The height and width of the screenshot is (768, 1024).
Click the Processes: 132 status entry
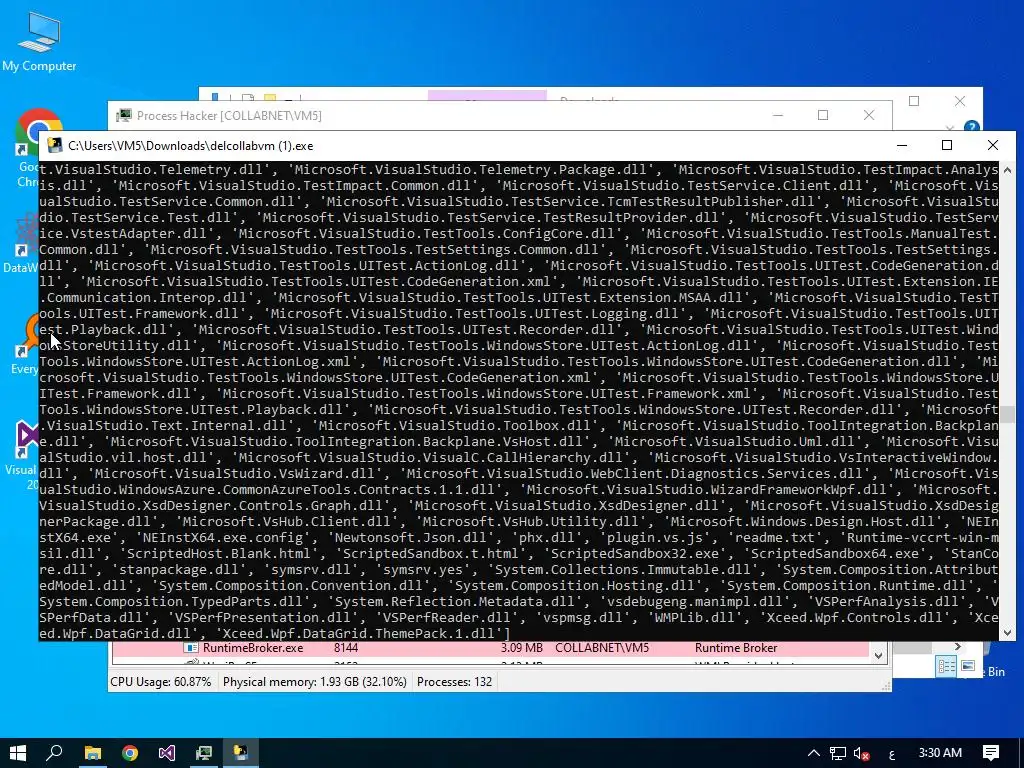(455, 682)
